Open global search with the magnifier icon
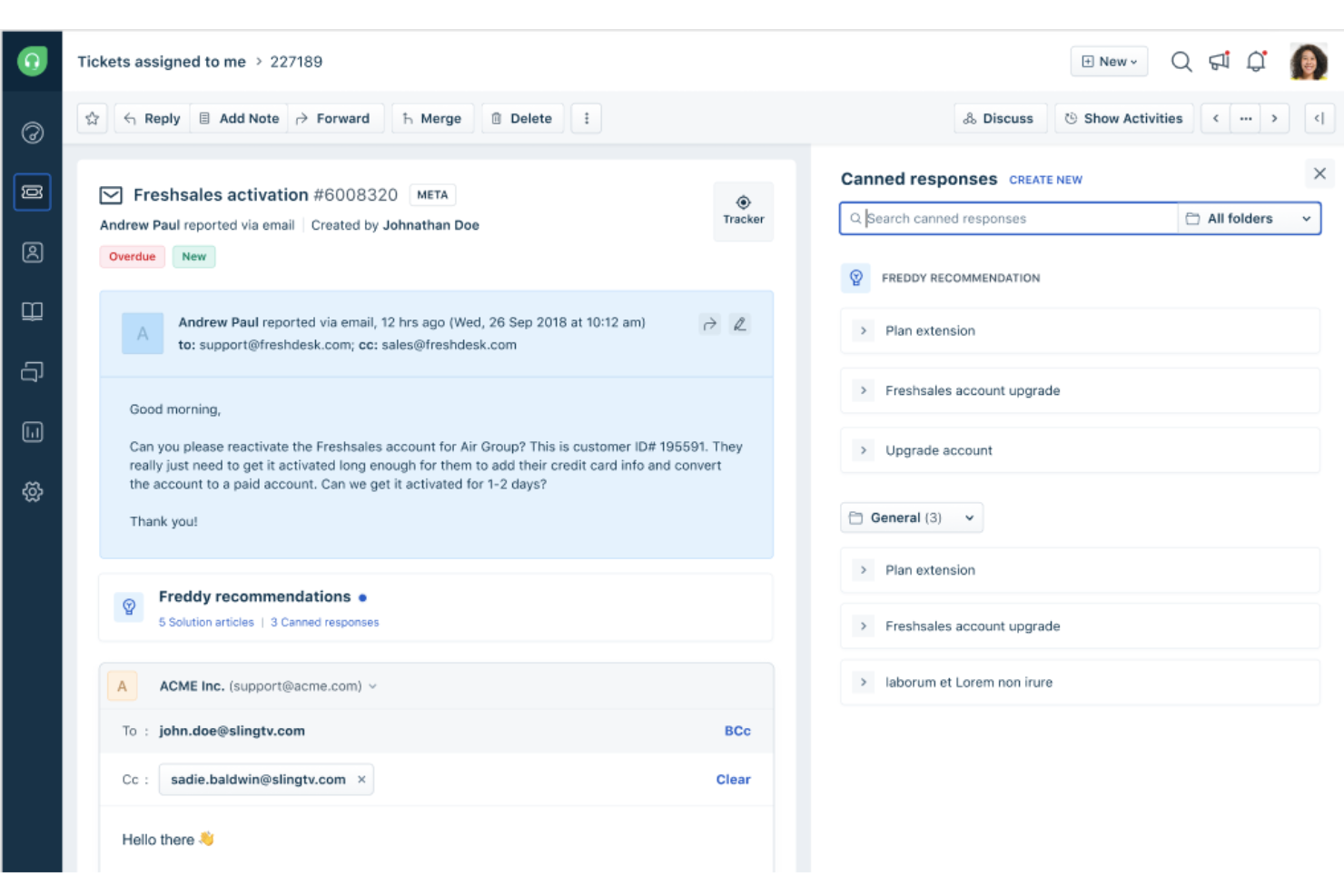This screenshot has height=896, width=1344. [x=1181, y=61]
